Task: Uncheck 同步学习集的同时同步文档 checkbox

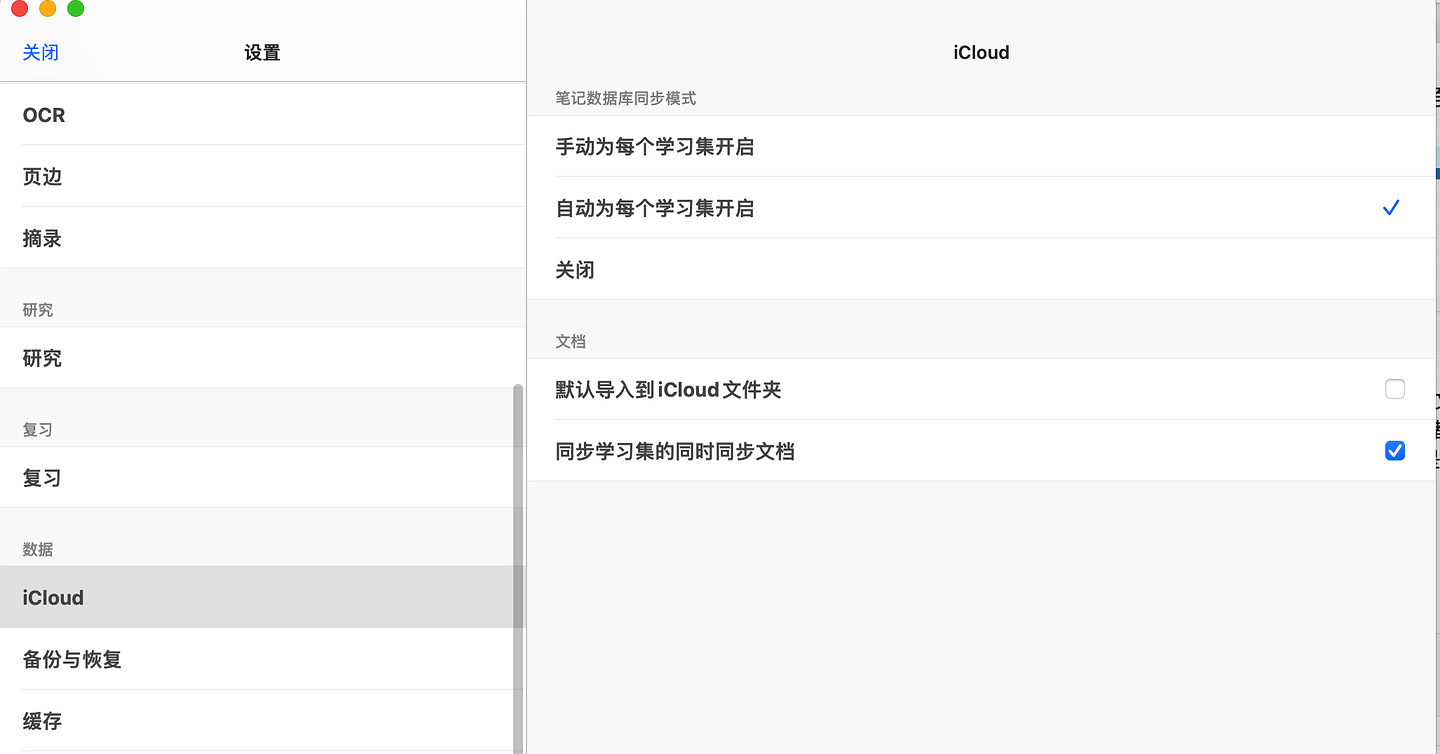Action: (x=1395, y=451)
